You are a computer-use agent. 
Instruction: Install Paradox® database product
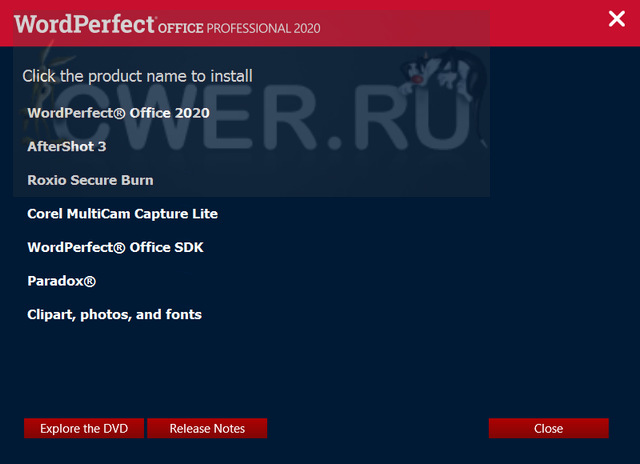[x=62, y=281]
